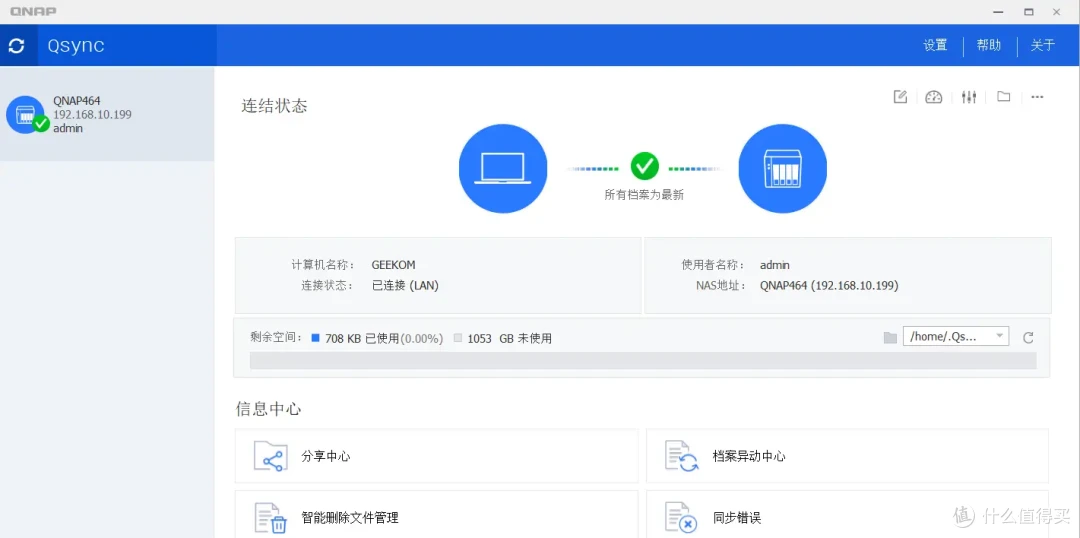Open 分享中心 share center

[437, 456]
